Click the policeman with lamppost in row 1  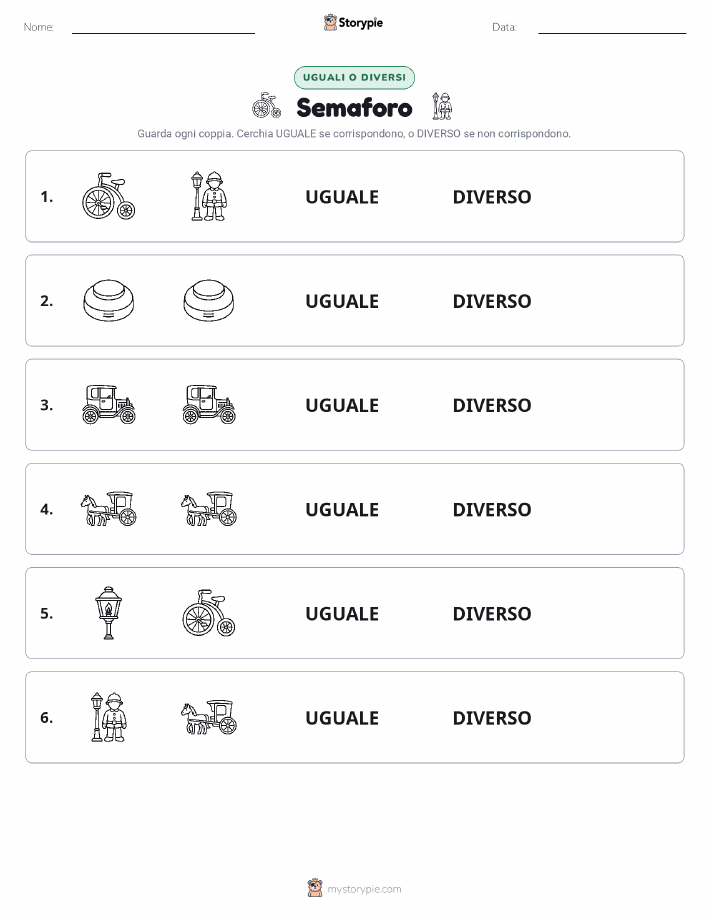tap(209, 196)
